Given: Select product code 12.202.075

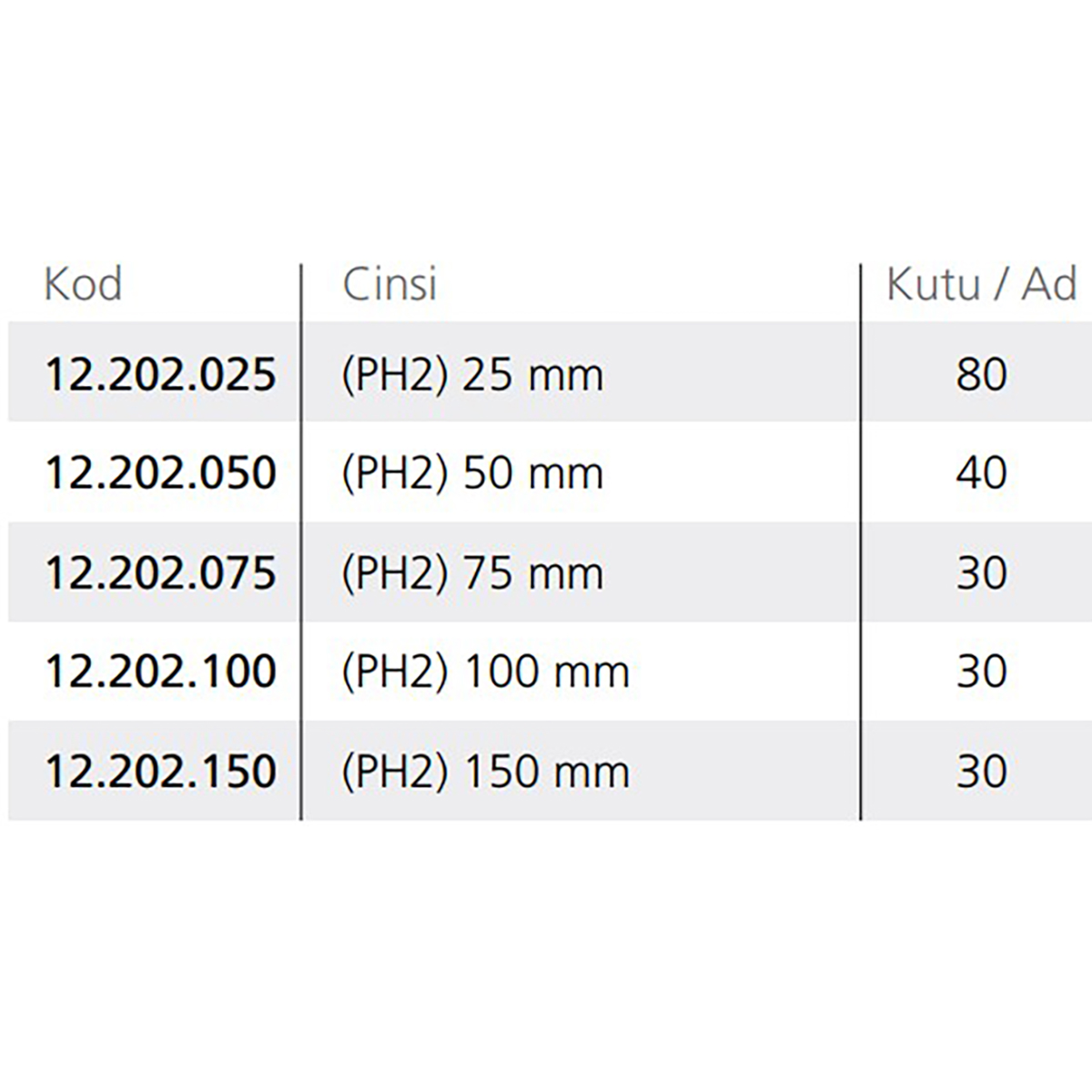Looking at the screenshot, I should [160, 573].
